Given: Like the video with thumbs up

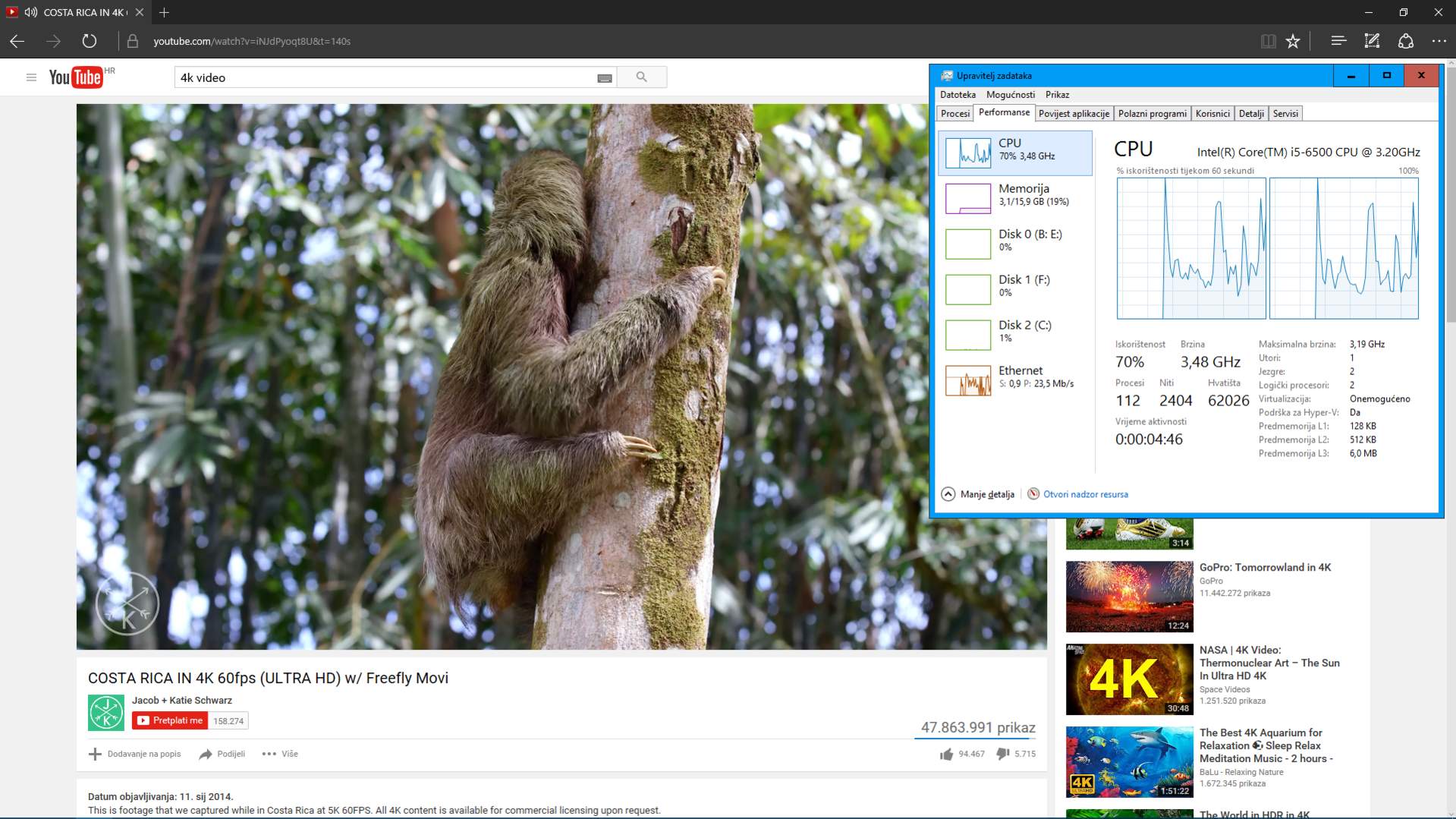Looking at the screenshot, I should (x=946, y=754).
